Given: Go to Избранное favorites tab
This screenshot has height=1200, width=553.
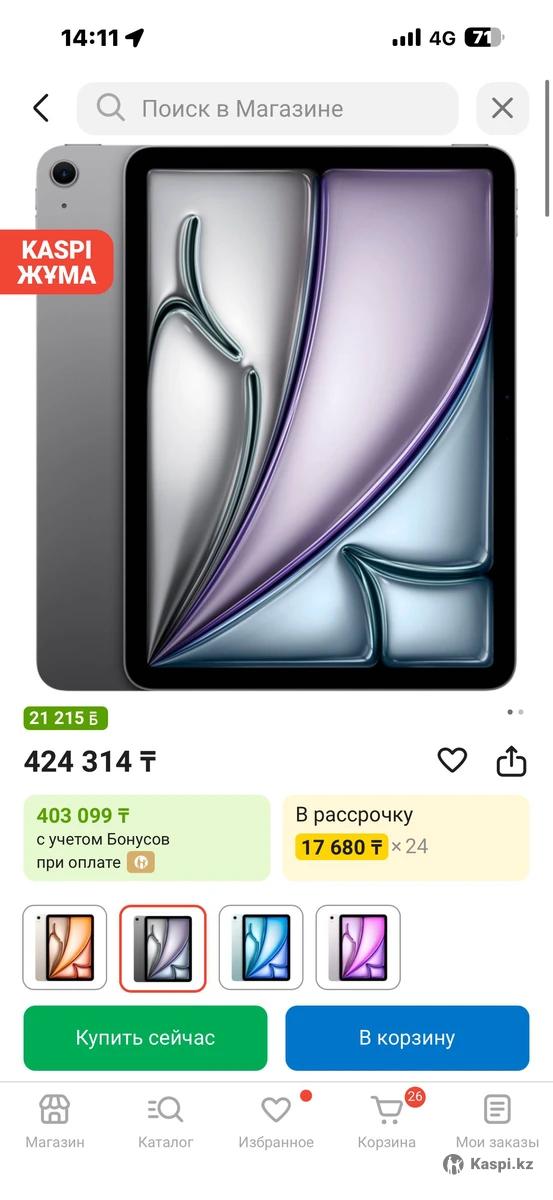Looking at the screenshot, I should point(276,1120).
